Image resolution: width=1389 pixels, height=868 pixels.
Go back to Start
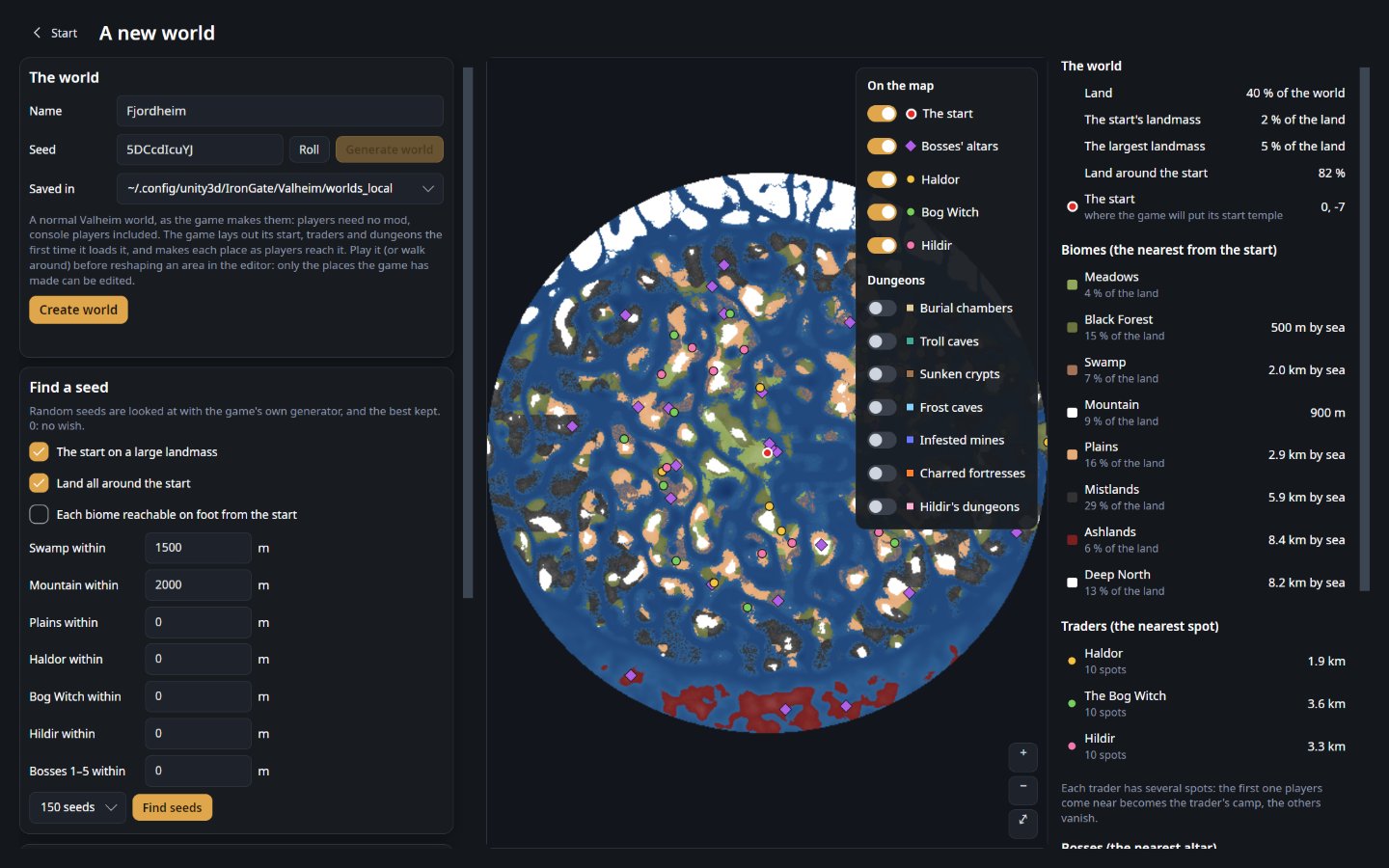pyautogui.click(x=55, y=33)
